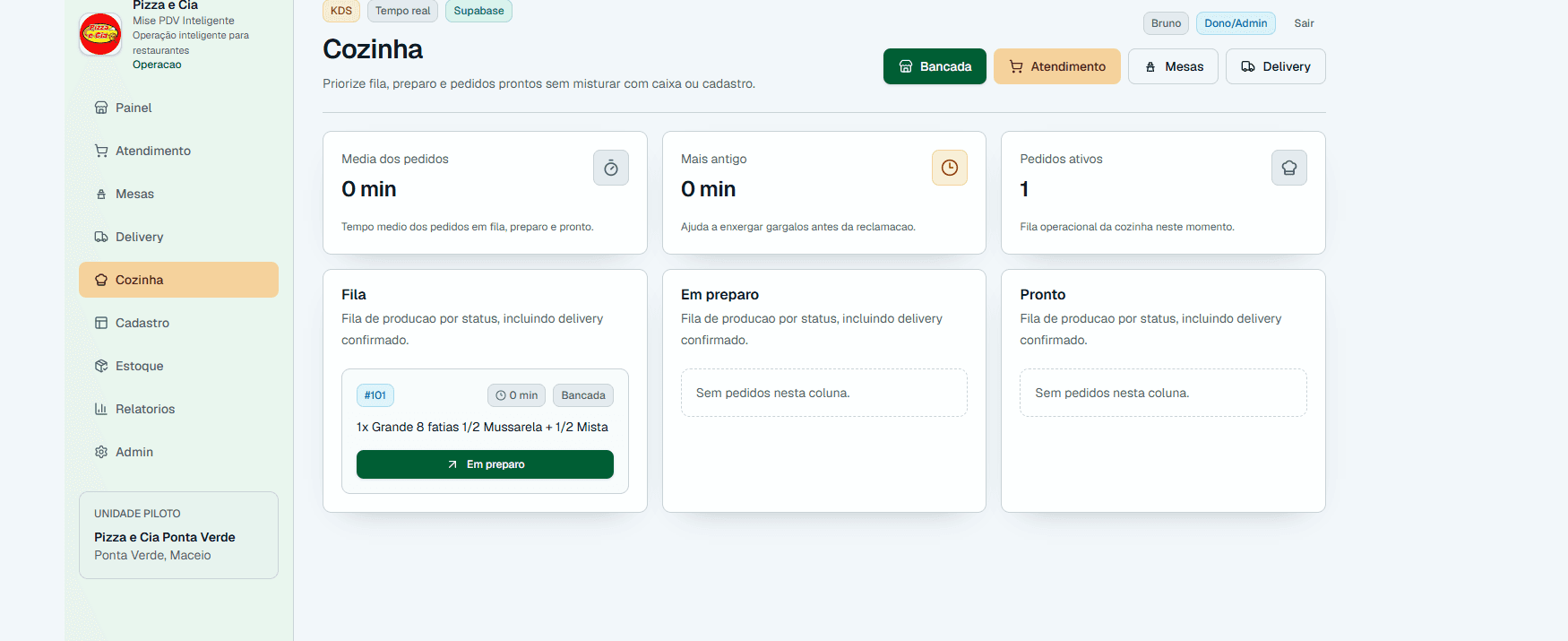Viewport: 1568px width, 641px height.
Task: Click the Fila column heading
Action: click(x=354, y=294)
